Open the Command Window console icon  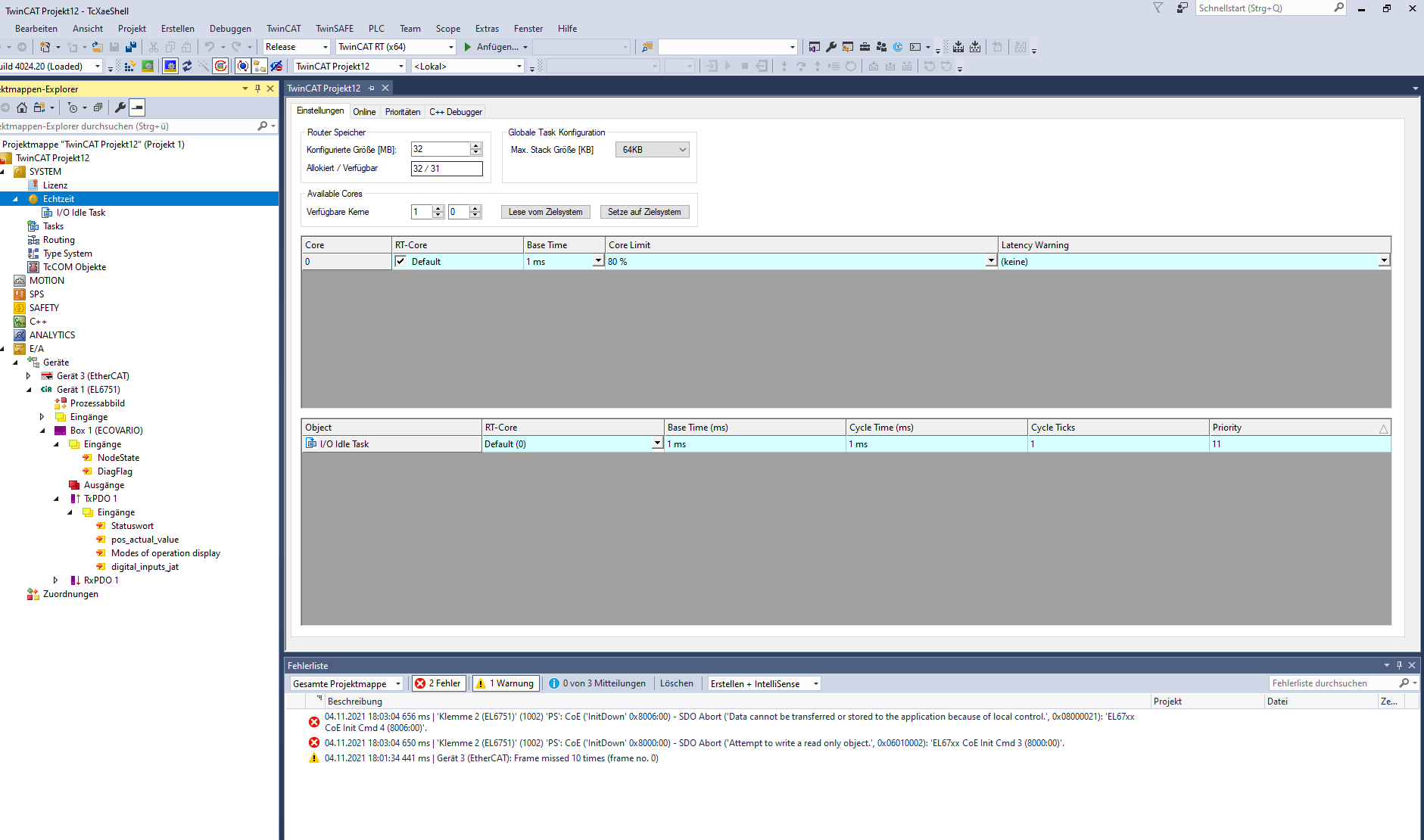(915, 46)
